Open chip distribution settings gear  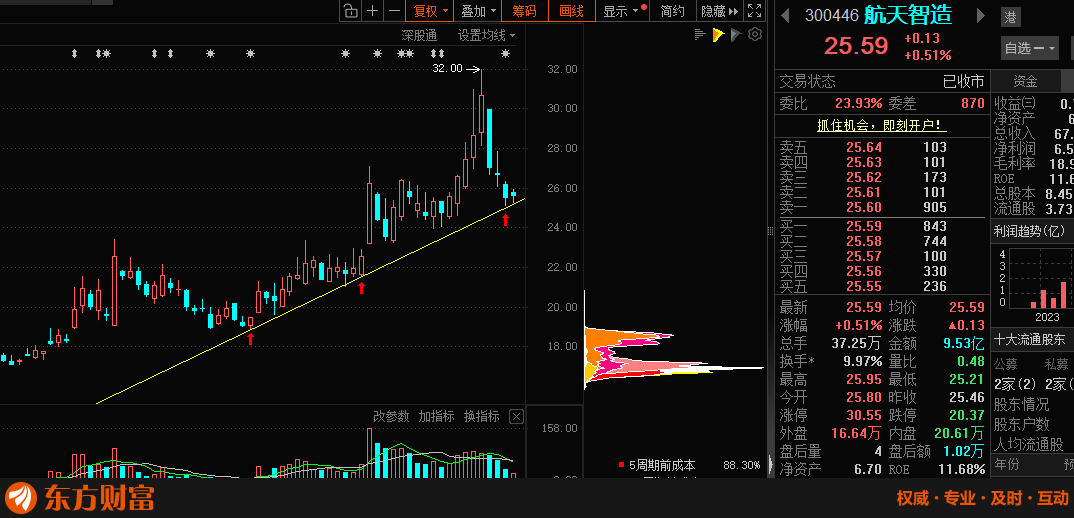(755, 34)
